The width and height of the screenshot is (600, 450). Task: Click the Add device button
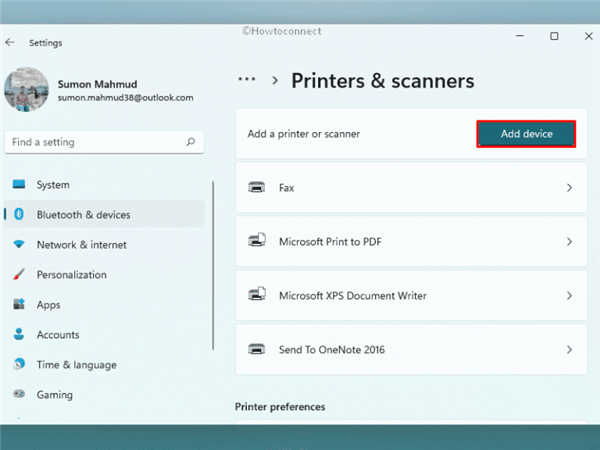[526, 134]
